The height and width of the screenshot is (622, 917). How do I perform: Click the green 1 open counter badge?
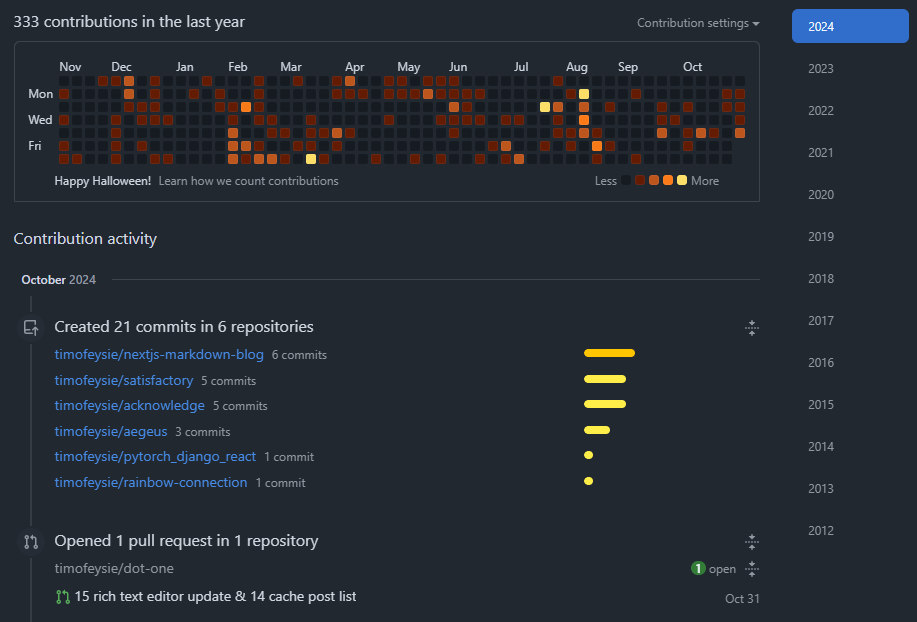pyautogui.click(x=698, y=568)
